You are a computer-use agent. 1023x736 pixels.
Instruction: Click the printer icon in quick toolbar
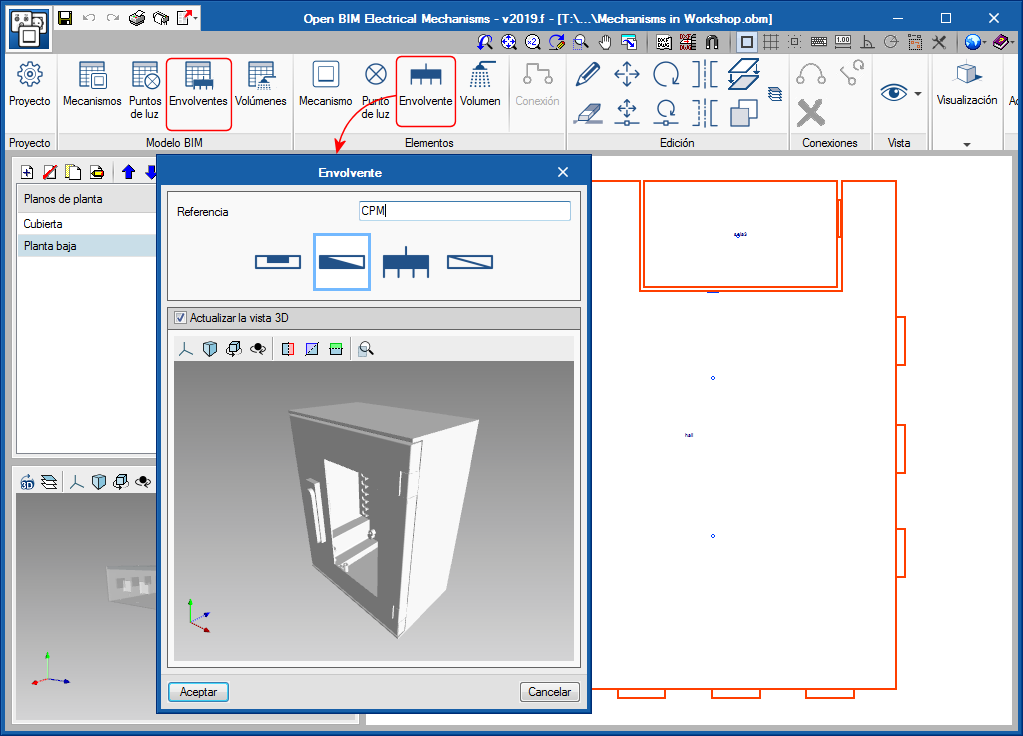pos(136,18)
